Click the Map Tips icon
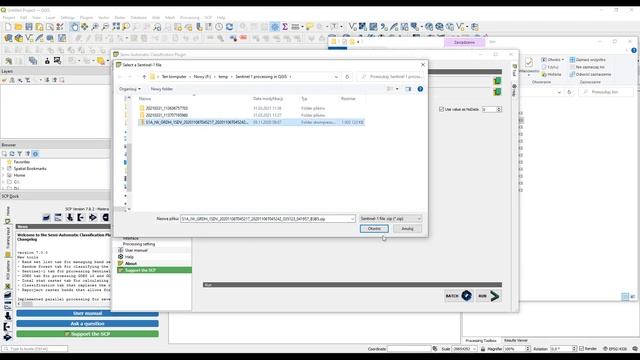This screenshot has width=640, height=360. point(309,27)
